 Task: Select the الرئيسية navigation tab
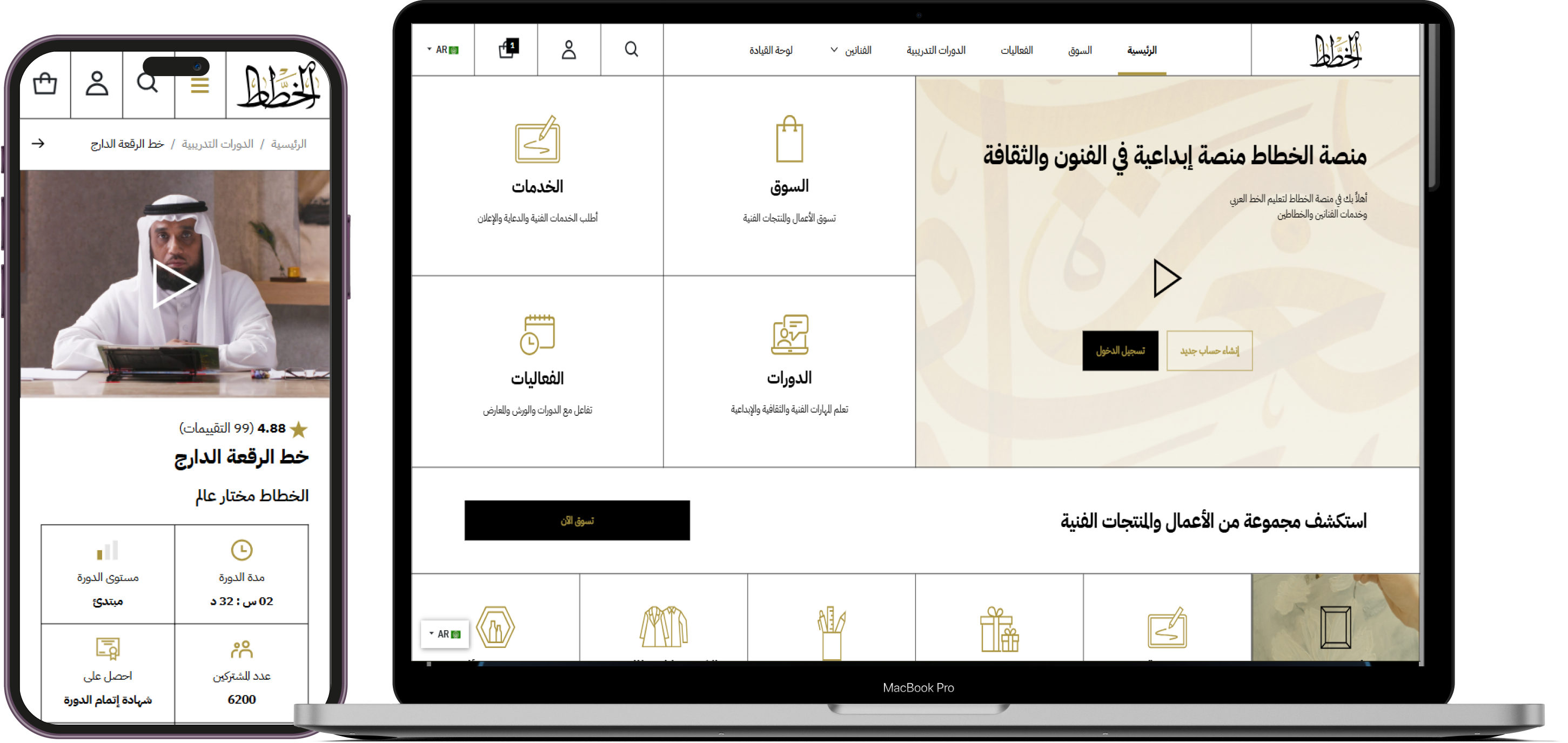1141,51
